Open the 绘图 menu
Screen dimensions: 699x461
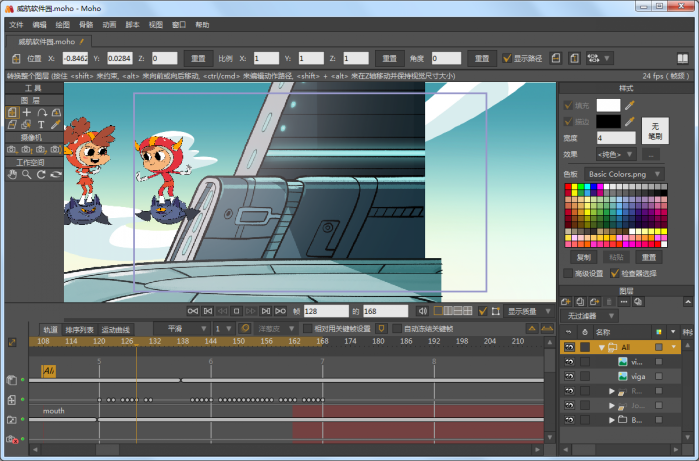62,25
